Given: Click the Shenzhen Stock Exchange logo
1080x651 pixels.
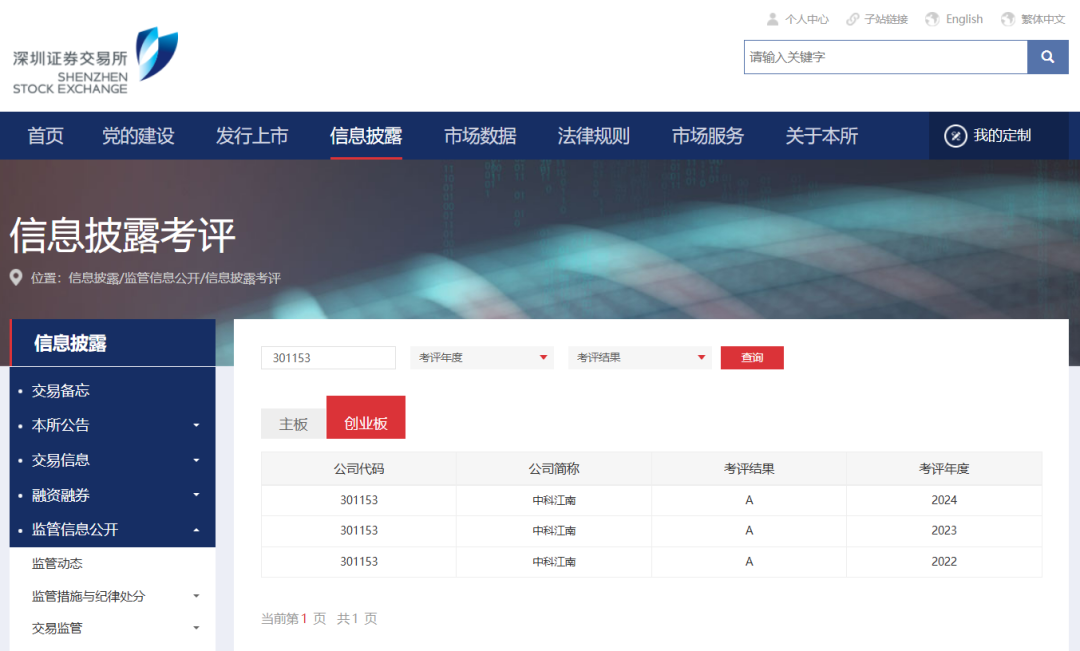Looking at the screenshot, I should pyautogui.click(x=95, y=61).
